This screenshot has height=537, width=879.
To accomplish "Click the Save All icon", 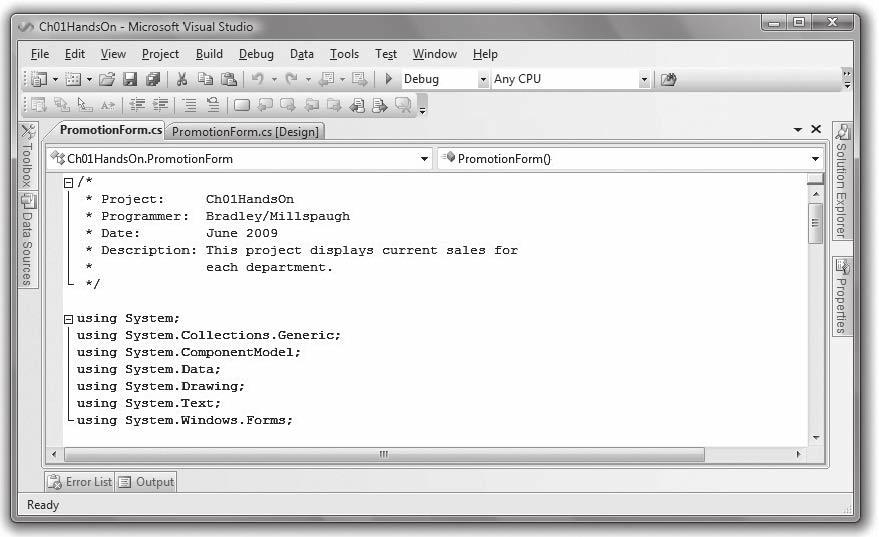I will (x=153, y=79).
